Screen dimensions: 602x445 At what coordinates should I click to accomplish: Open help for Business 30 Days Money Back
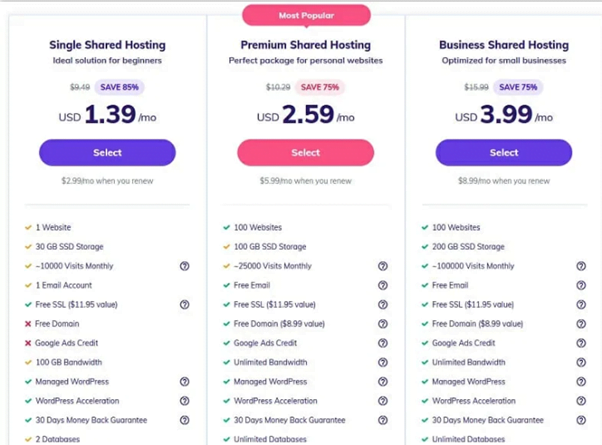581,420
